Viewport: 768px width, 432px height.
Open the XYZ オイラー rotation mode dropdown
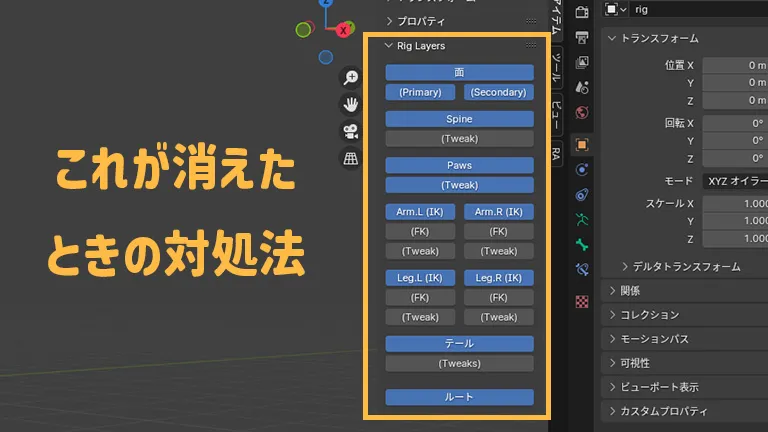tap(735, 181)
